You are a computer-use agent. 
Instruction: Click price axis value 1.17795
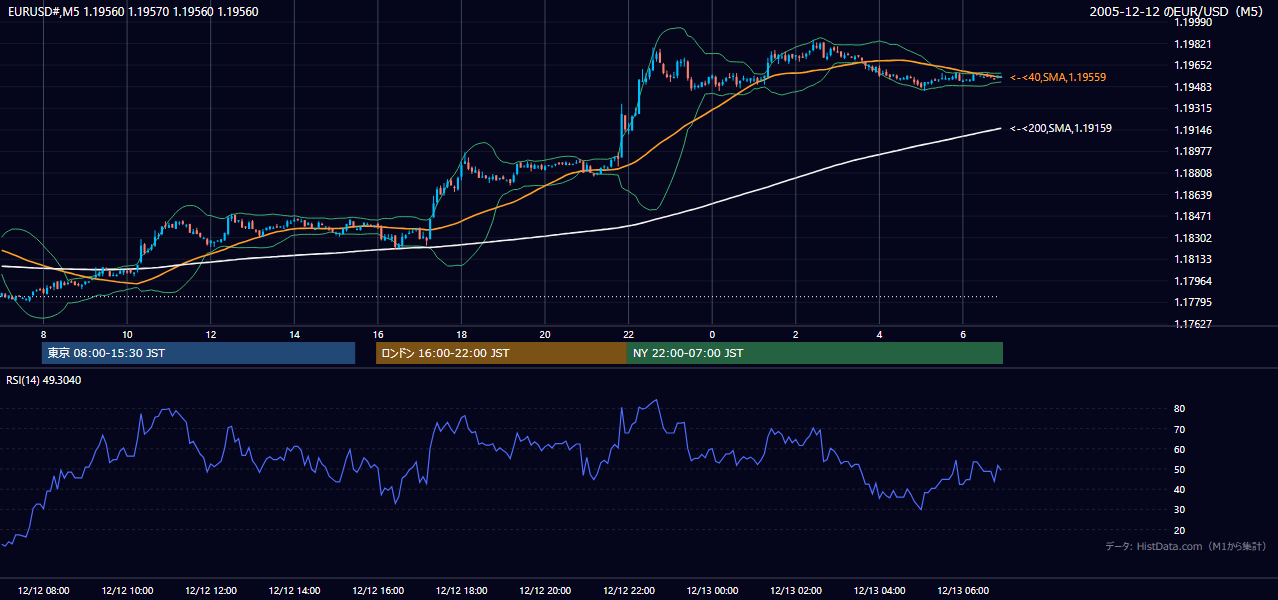[1193, 302]
